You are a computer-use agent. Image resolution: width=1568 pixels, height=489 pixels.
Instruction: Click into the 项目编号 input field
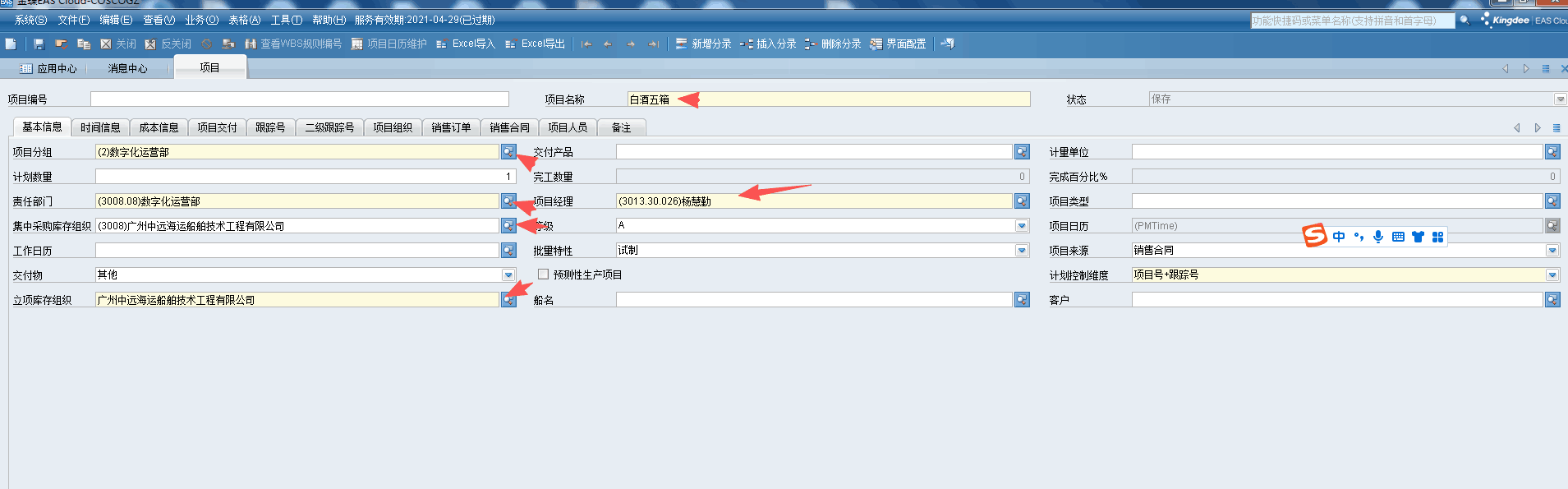(299, 99)
